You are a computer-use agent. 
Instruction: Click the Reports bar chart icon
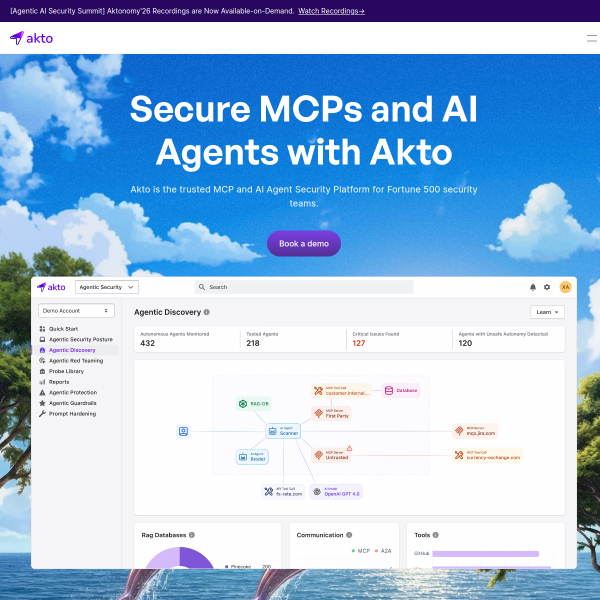[42, 382]
